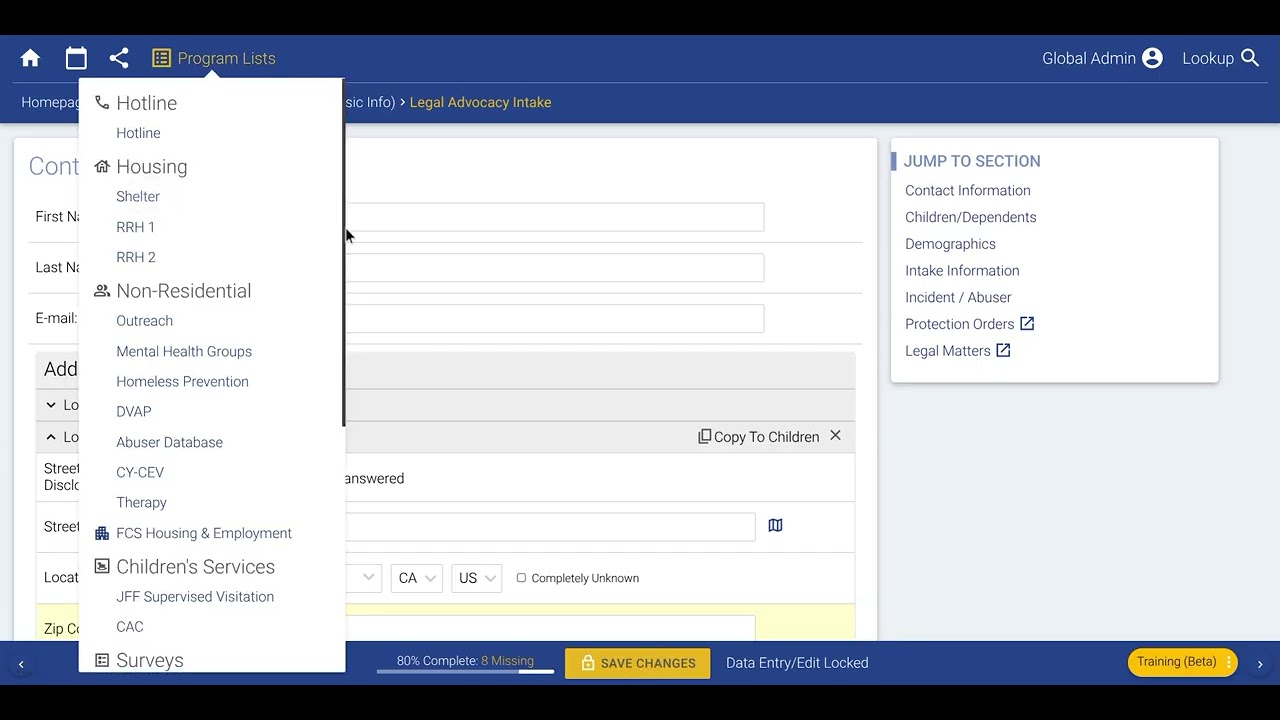1280x720 pixels.
Task: Jump to Intake Information section
Action: coord(962,270)
